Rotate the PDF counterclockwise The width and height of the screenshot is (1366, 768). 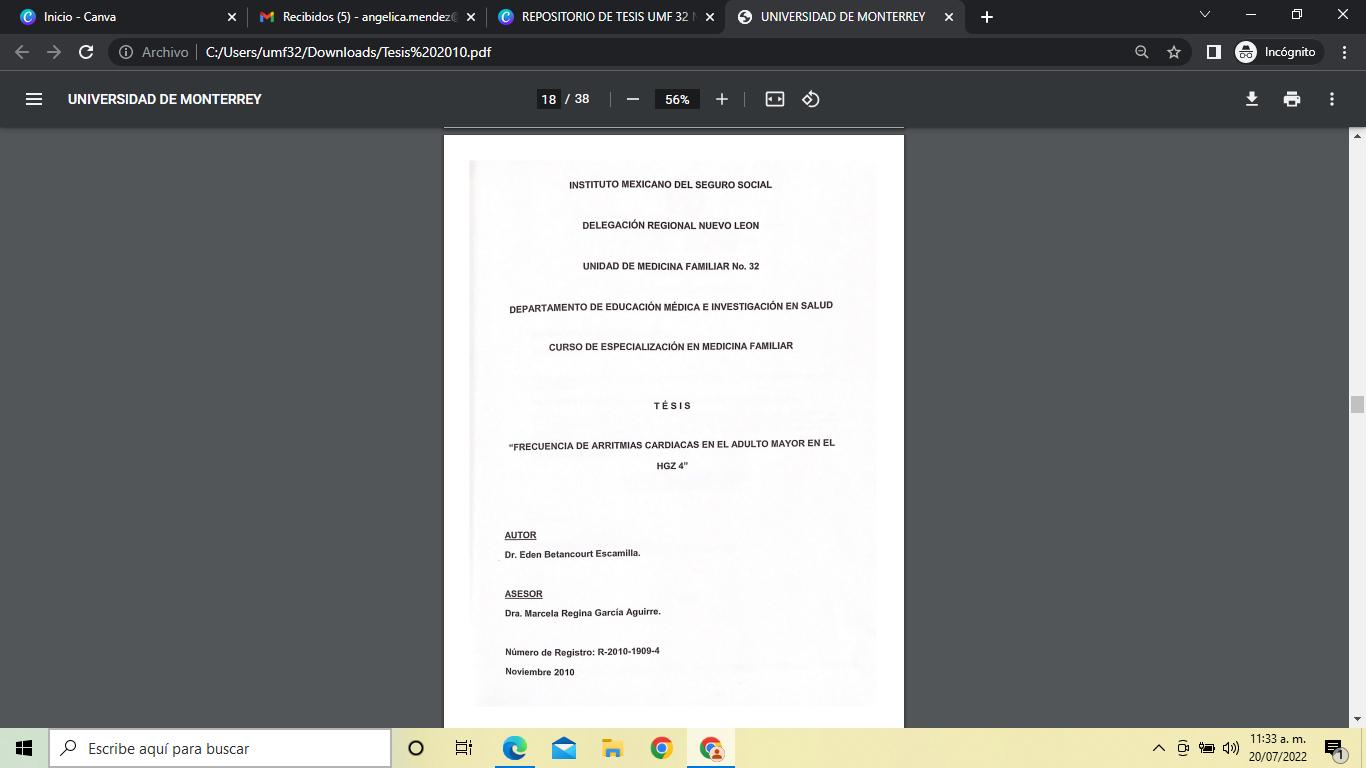pos(811,99)
